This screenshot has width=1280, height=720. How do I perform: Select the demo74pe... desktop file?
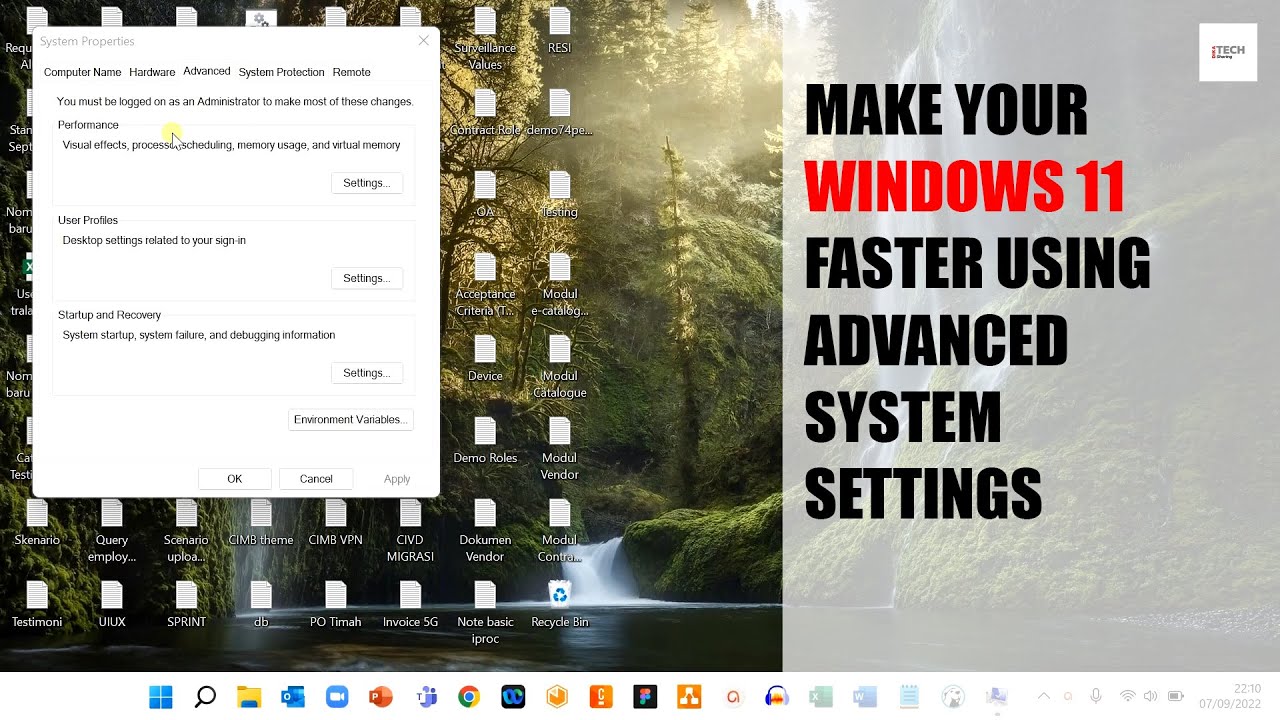click(560, 113)
